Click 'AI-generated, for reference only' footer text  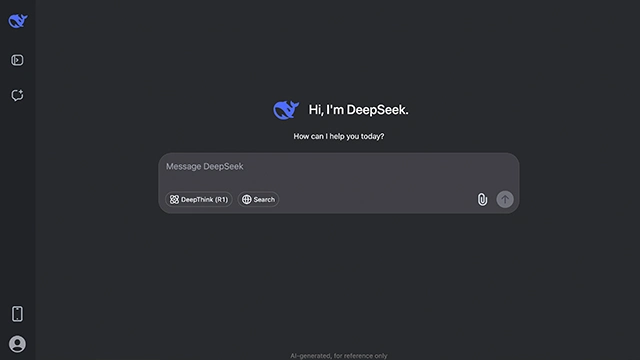pos(339,356)
